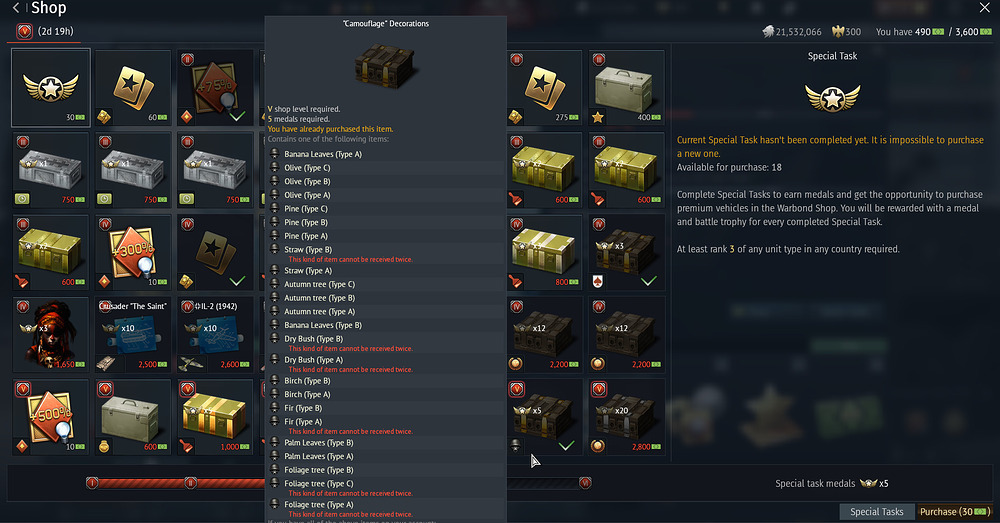Select the Special Task item costing 30

pos(50,87)
